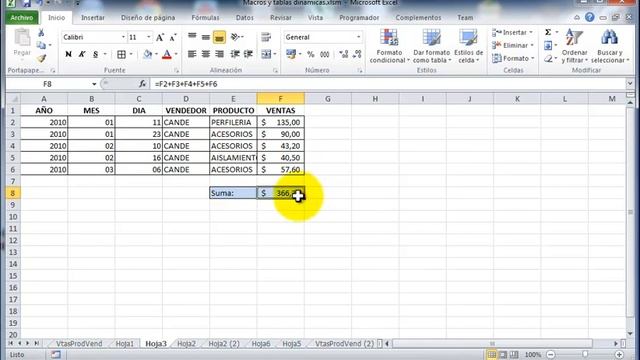Open Excel Help question mark
The width and height of the screenshot is (640, 360).
pyautogui.click(x=589, y=17)
